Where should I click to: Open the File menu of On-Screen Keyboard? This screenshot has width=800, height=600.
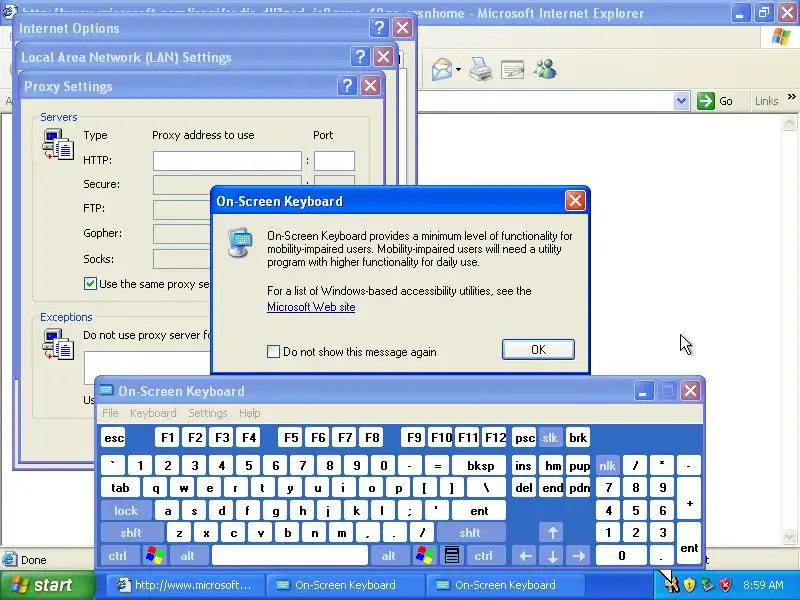[110, 413]
